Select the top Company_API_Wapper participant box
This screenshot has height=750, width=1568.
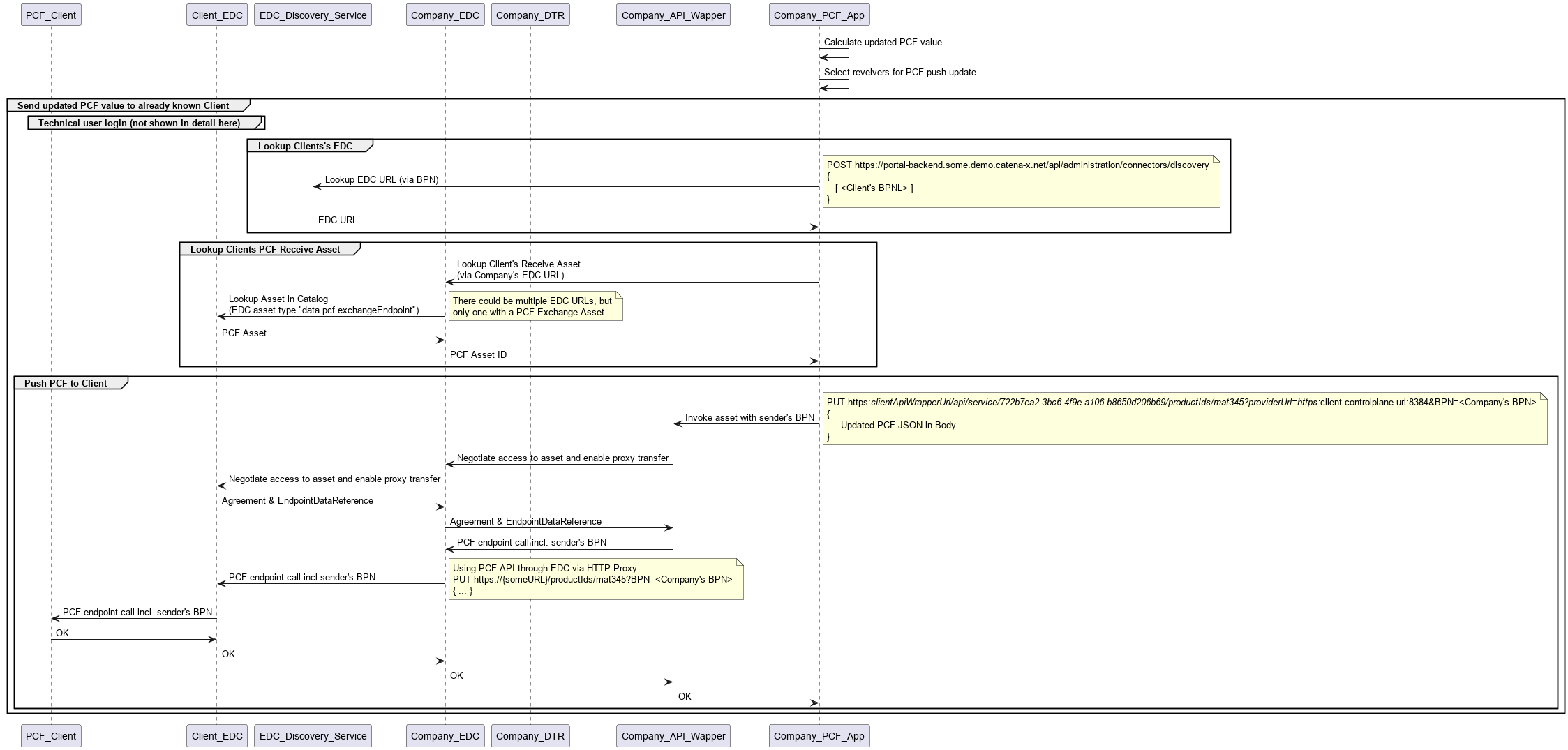click(x=673, y=15)
